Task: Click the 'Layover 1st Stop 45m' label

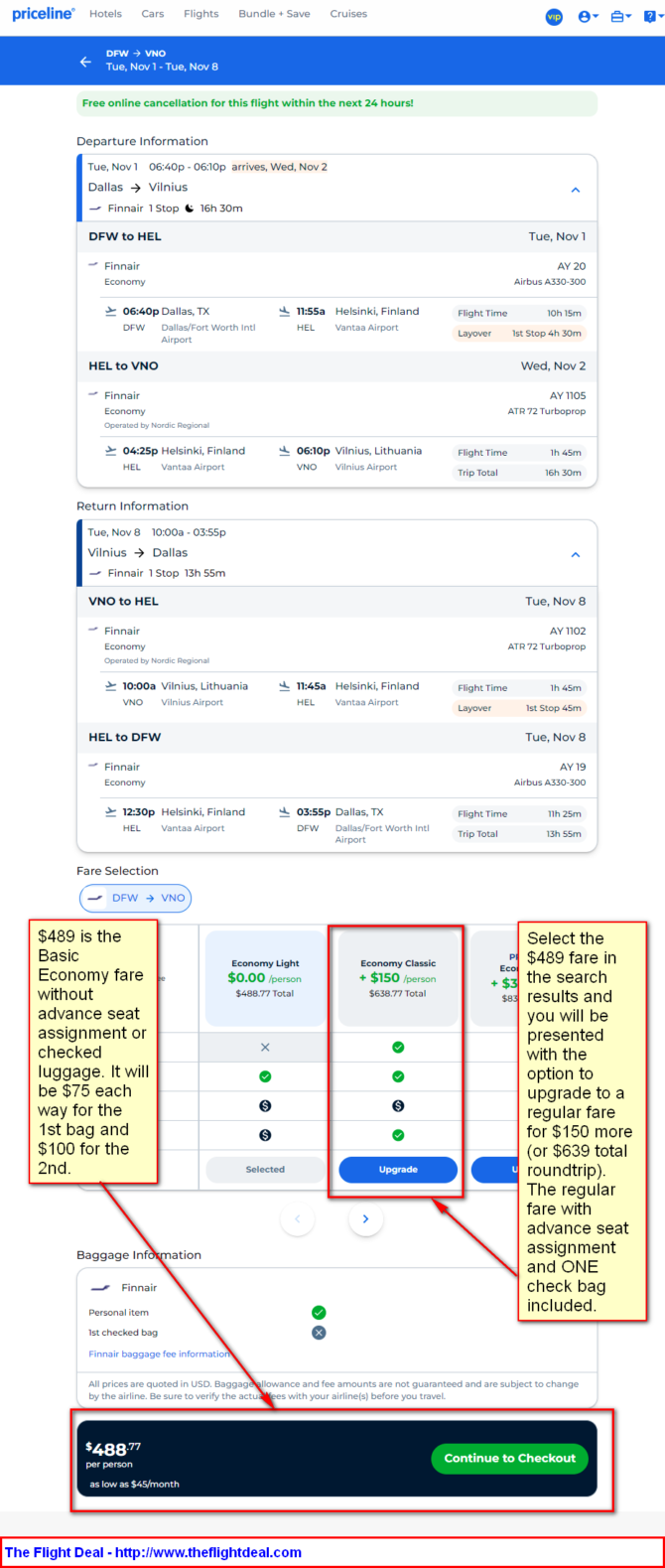Action: coord(519,708)
